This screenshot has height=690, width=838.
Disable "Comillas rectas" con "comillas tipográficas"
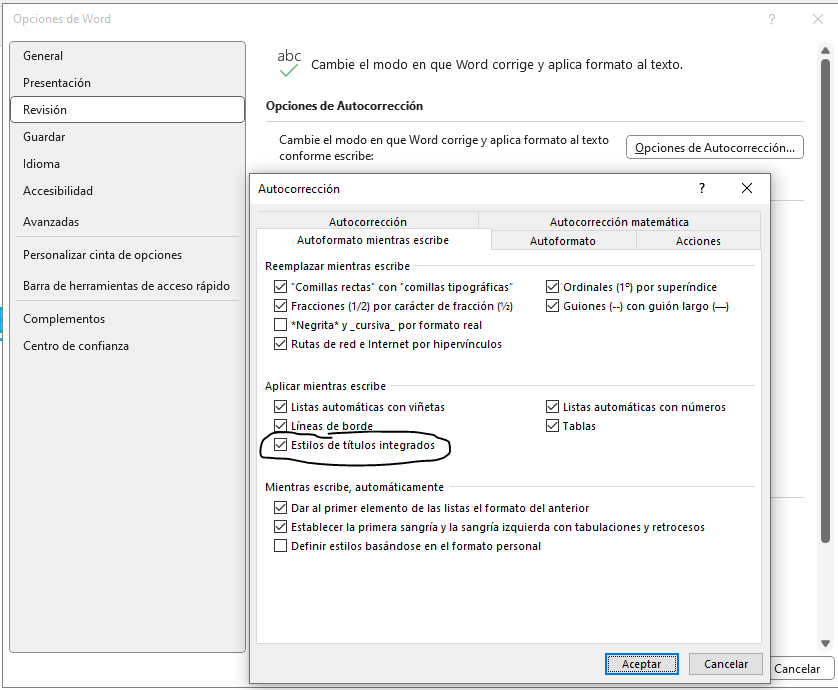[x=281, y=286]
